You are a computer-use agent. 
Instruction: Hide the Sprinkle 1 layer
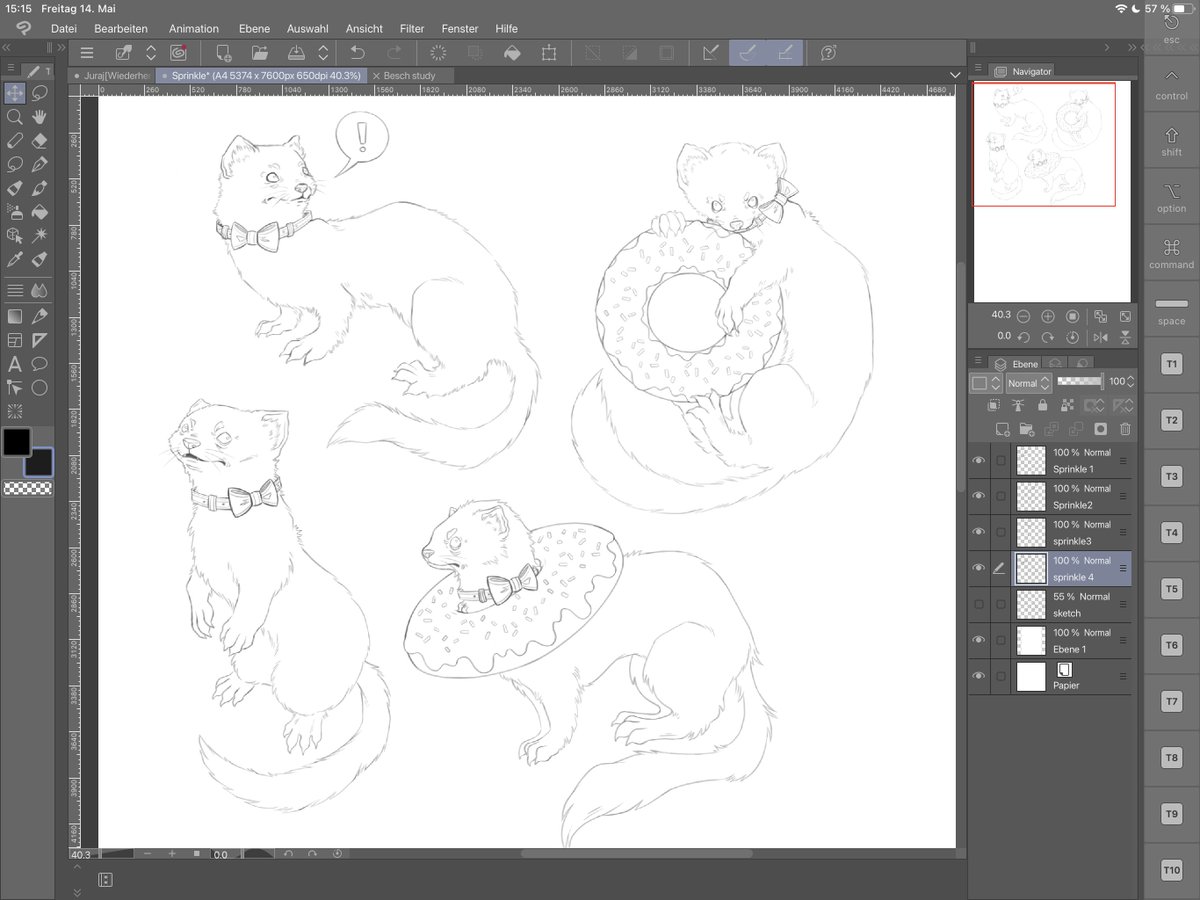pyautogui.click(x=979, y=460)
